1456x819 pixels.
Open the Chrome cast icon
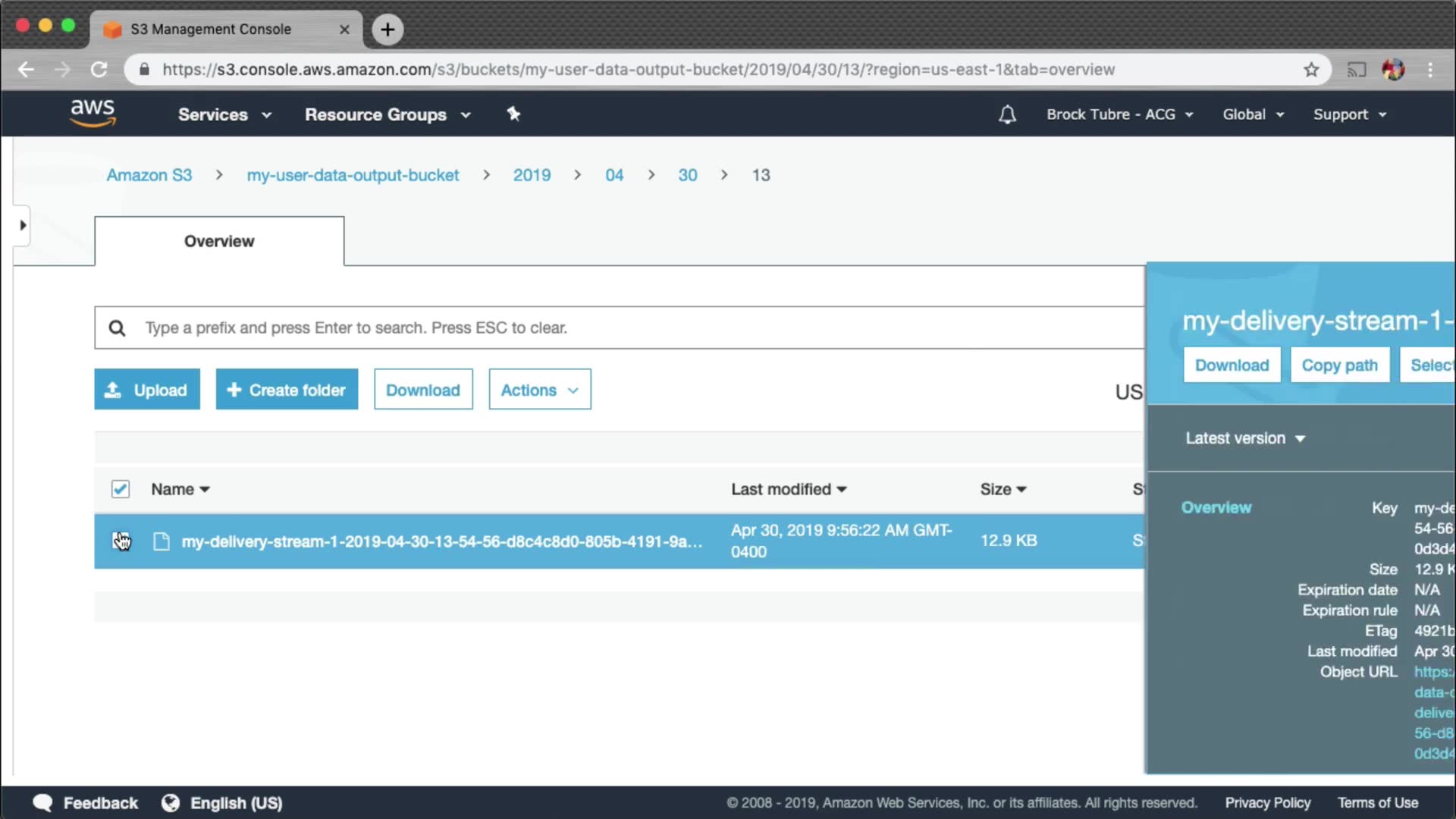point(1356,70)
